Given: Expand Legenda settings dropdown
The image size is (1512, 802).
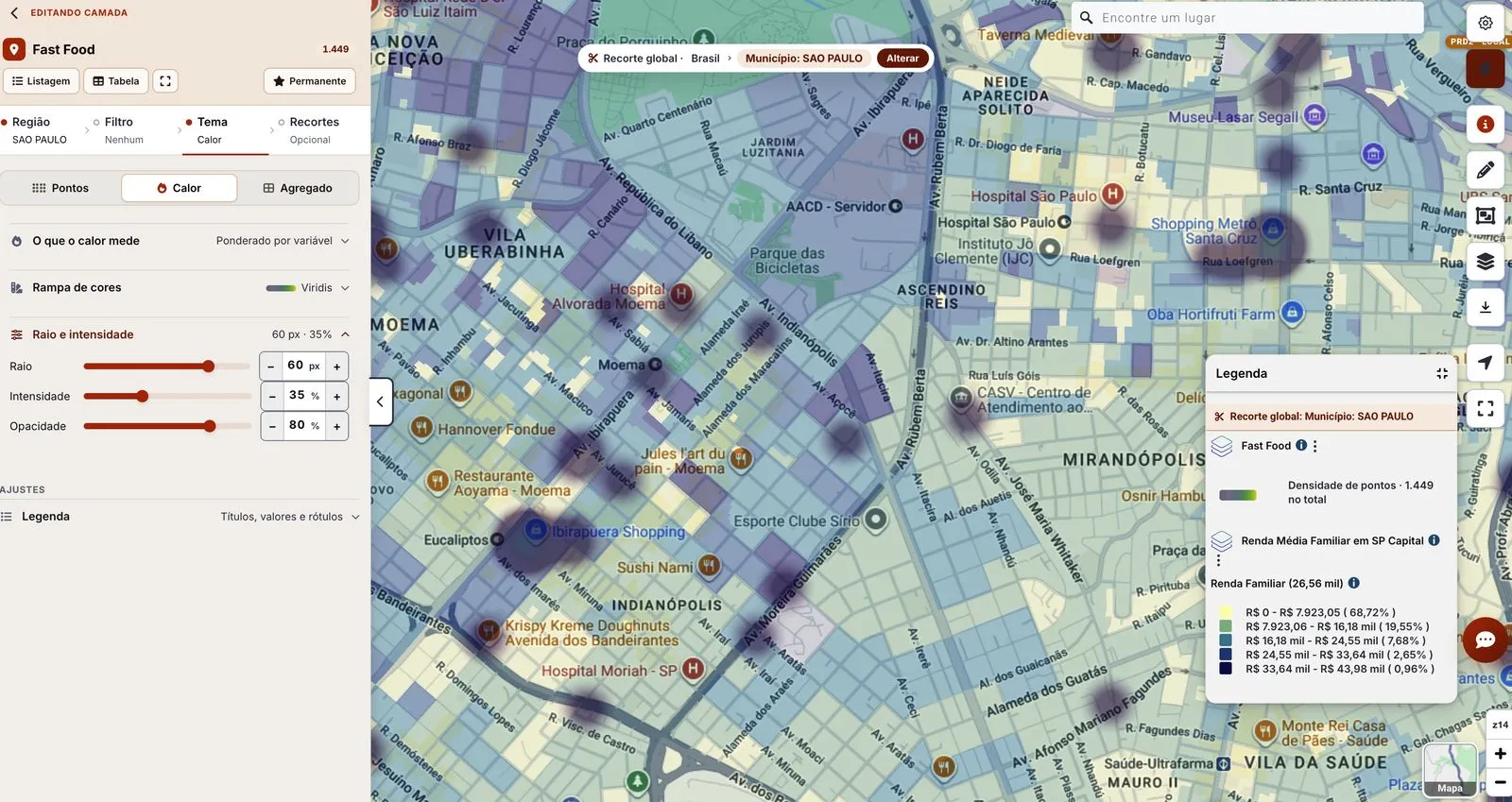Looking at the screenshot, I should pos(180,517).
